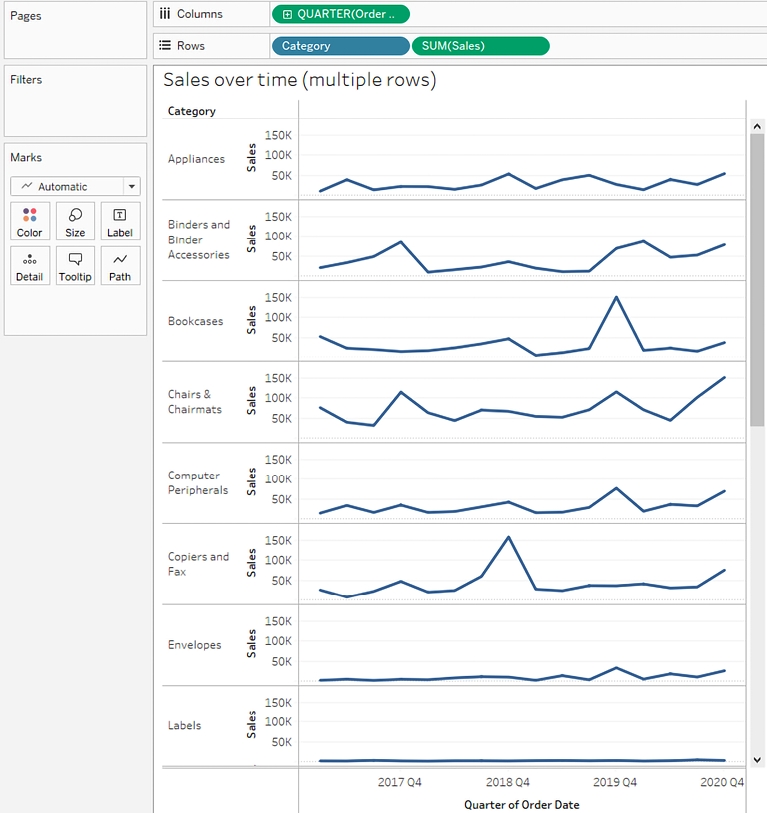Viewport: 767px width, 813px height.
Task: Click the Rows shelf icon
Action: click(165, 46)
